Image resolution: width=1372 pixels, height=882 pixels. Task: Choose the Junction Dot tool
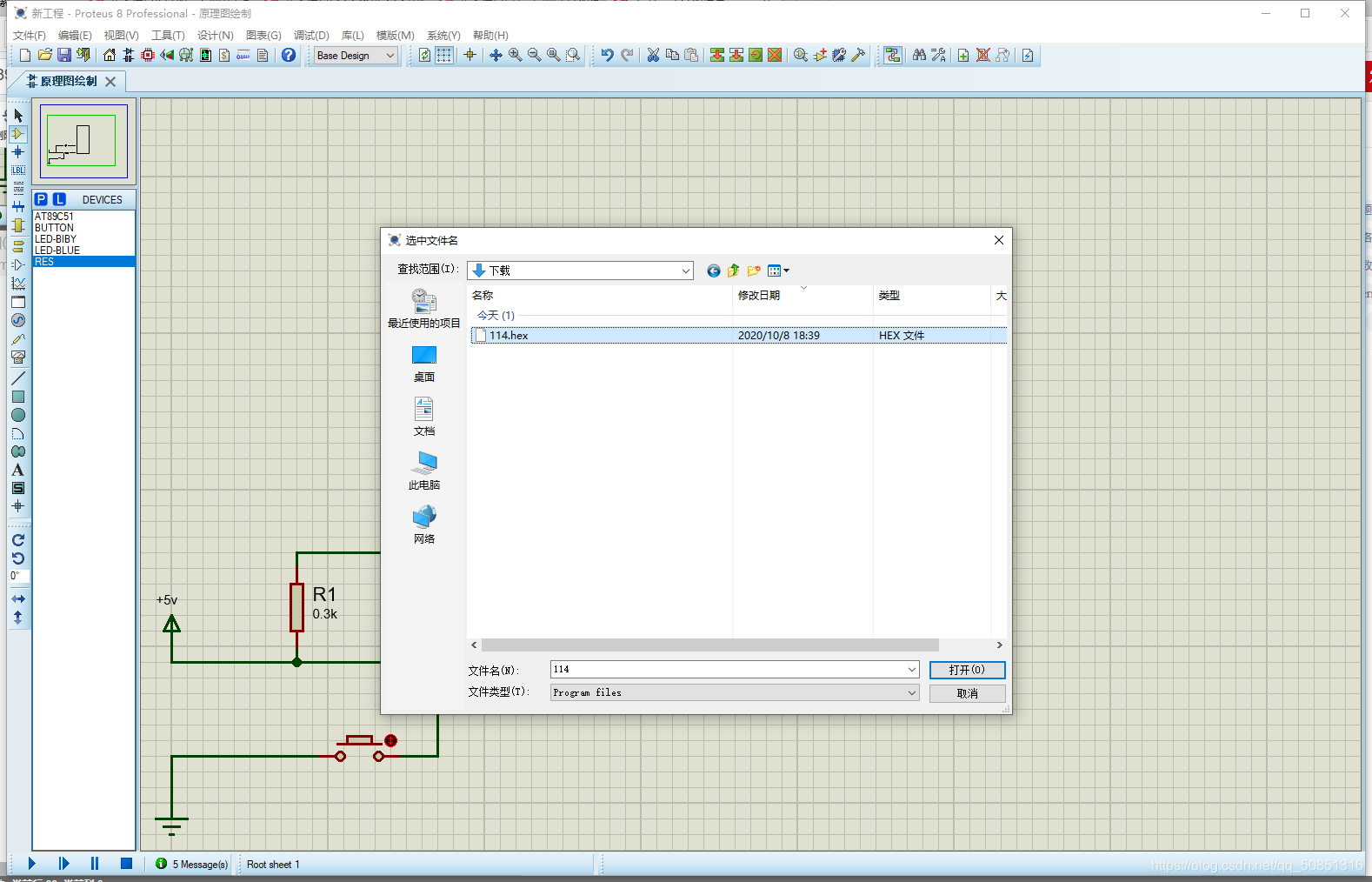[18, 152]
